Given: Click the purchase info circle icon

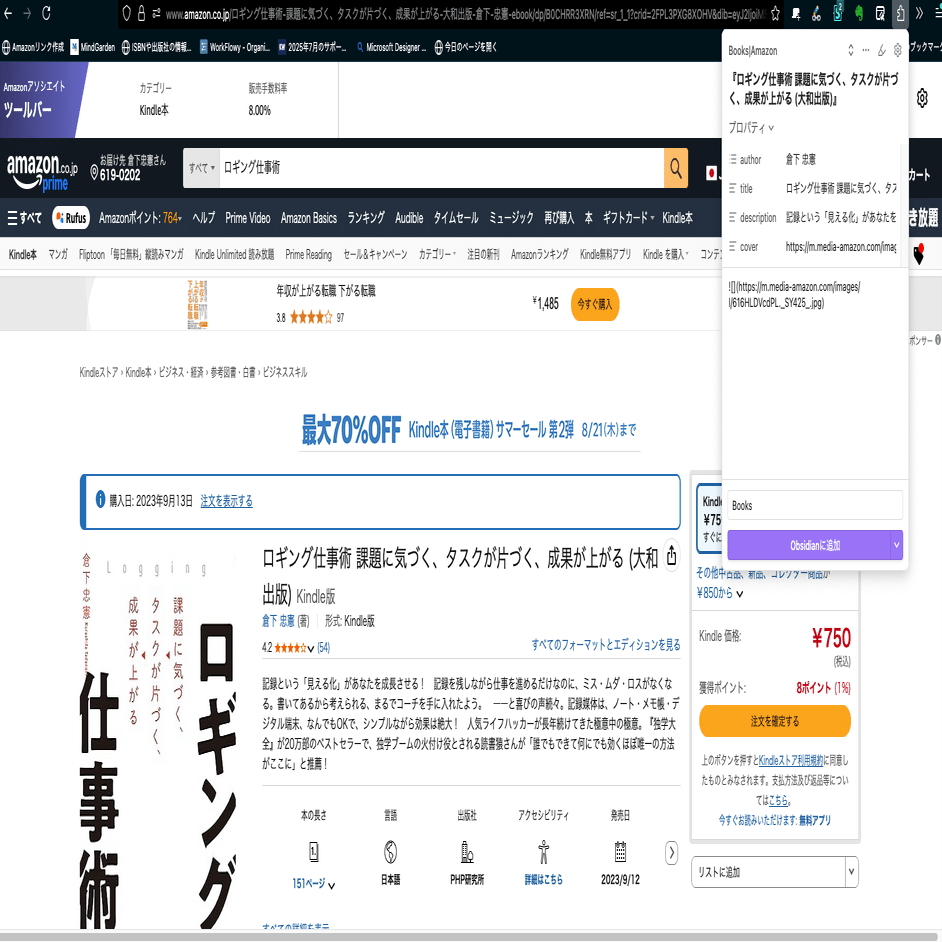Looking at the screenshot, I should coord(100,499).
